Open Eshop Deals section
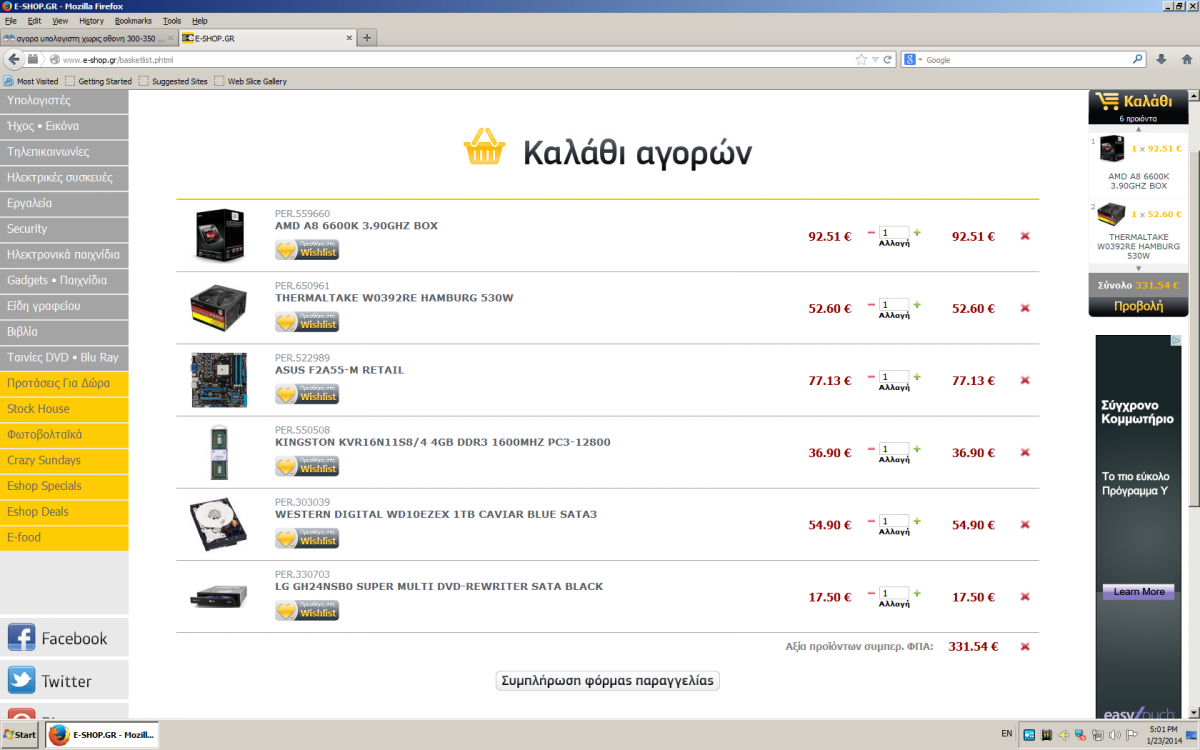This screenshot has width=1200, height=750. (x=64, y=511)
